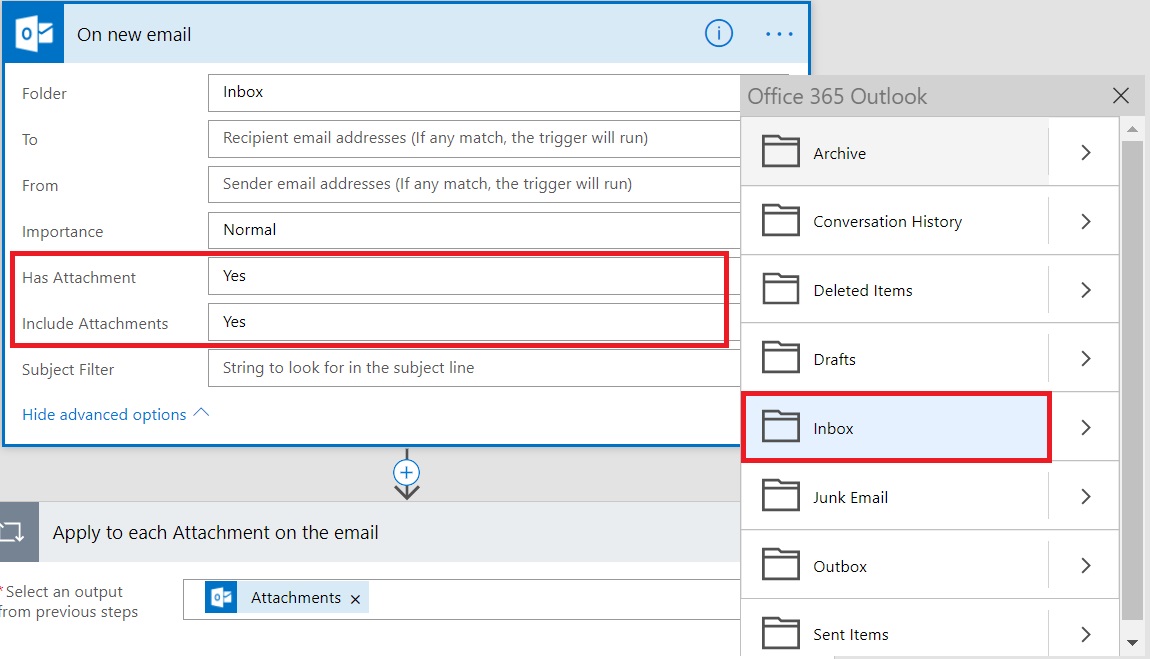The width and height of the screenshot is (1150, 659).
Task: Expand the Inbox folder chevron
Action: [x=1086, y=427]
